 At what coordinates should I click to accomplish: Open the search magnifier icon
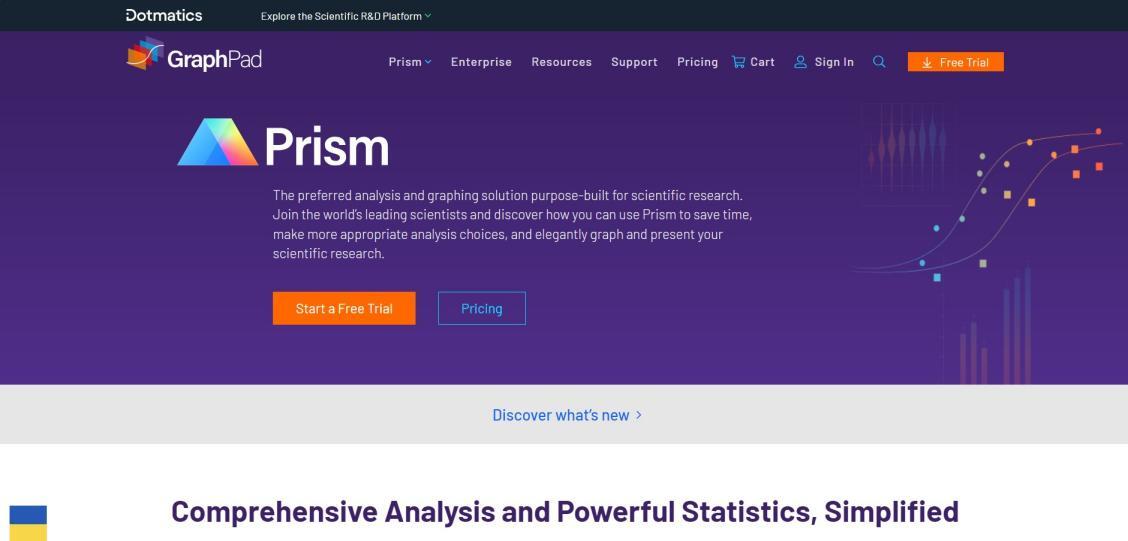[x=879, y=62]
